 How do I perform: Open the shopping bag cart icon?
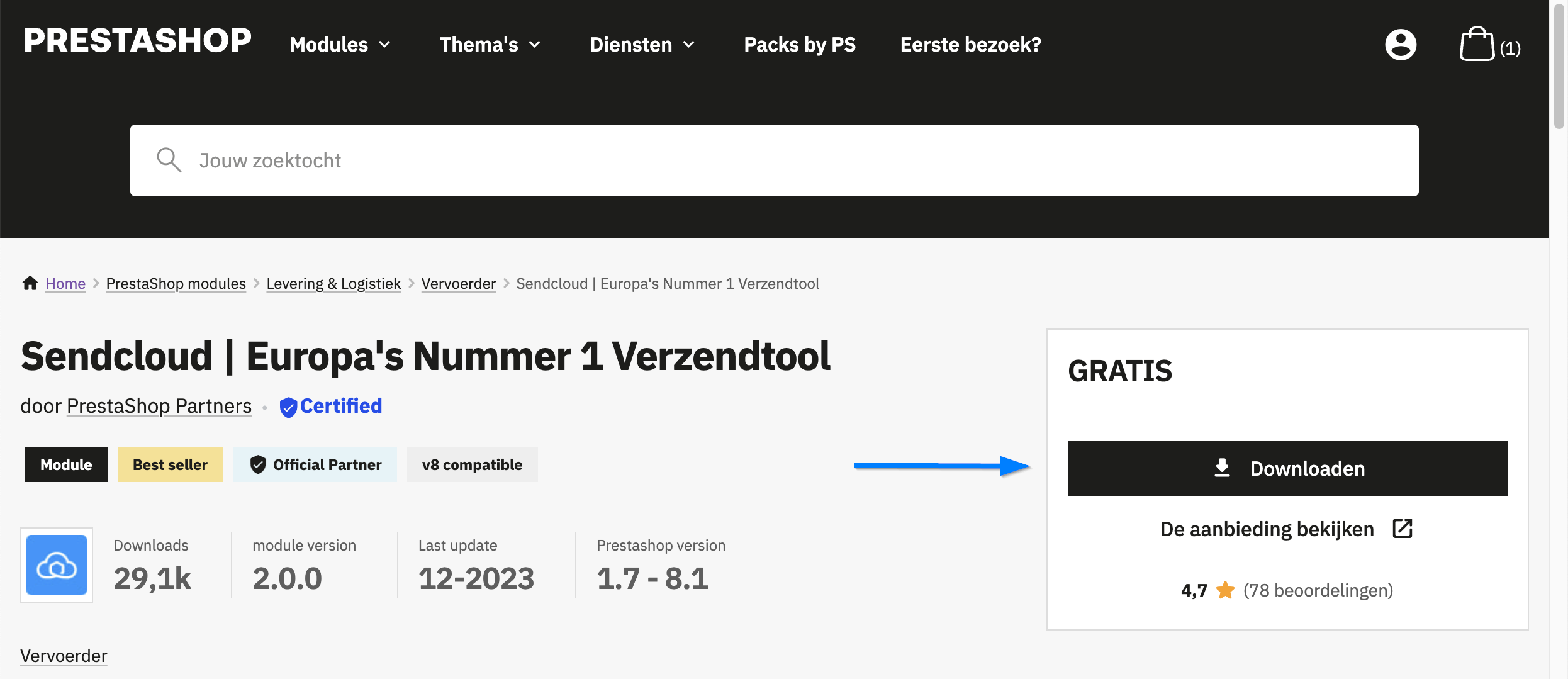click(1477, 44)
